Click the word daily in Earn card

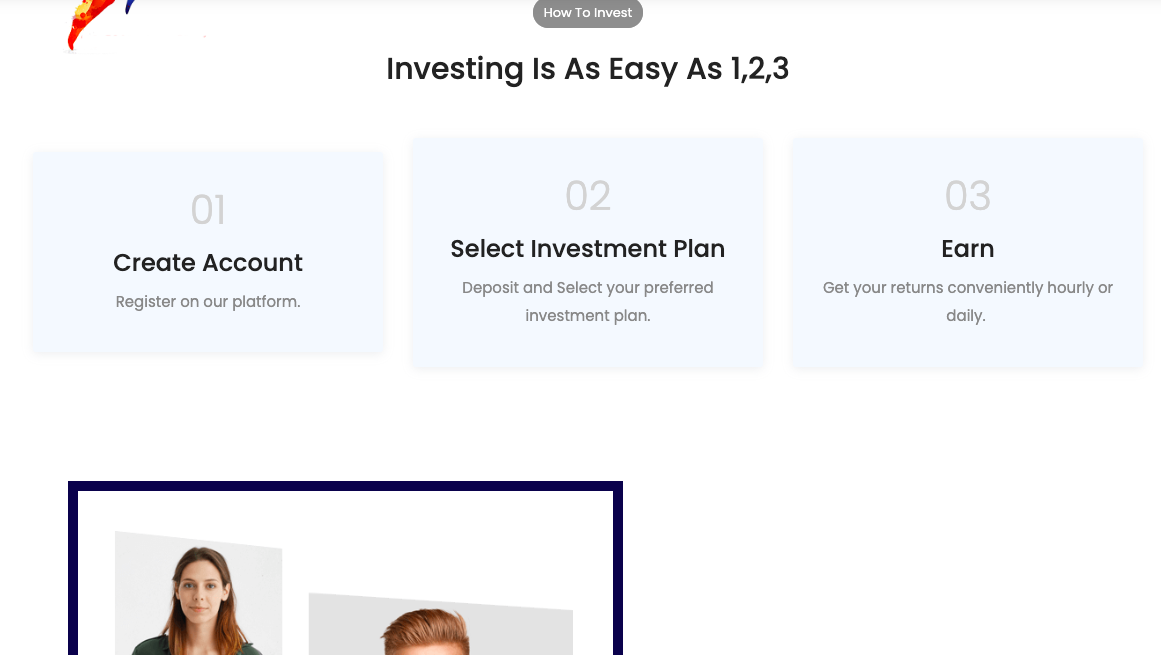(x=964, y=316)
